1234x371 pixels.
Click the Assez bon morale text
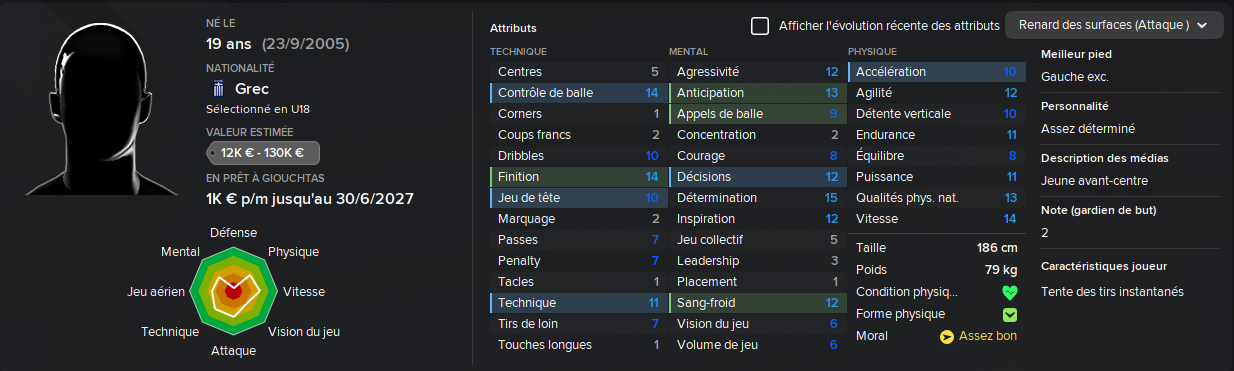click(x=988, y=337)
